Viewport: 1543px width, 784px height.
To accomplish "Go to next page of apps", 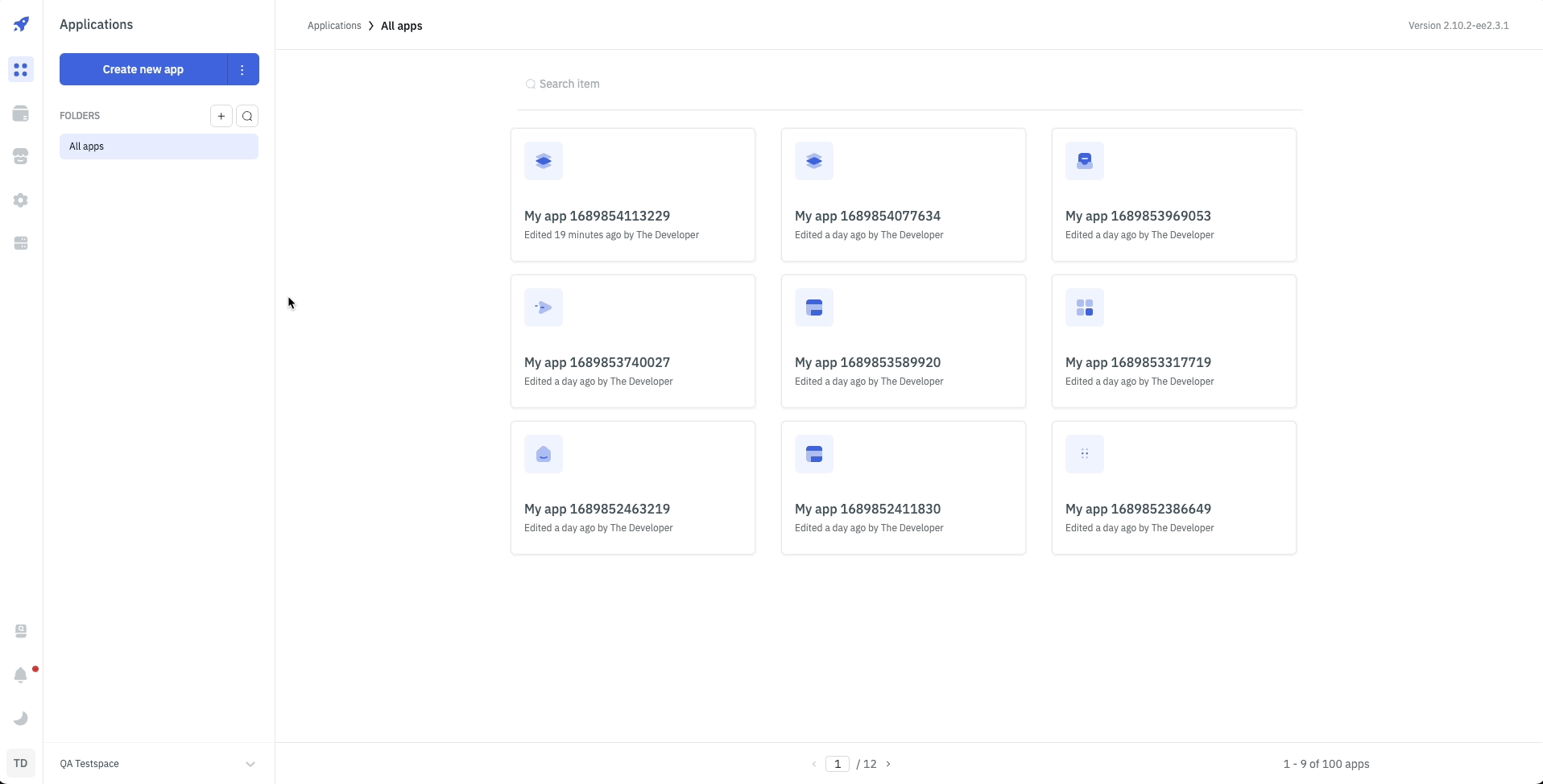I will tap(888, 764).
